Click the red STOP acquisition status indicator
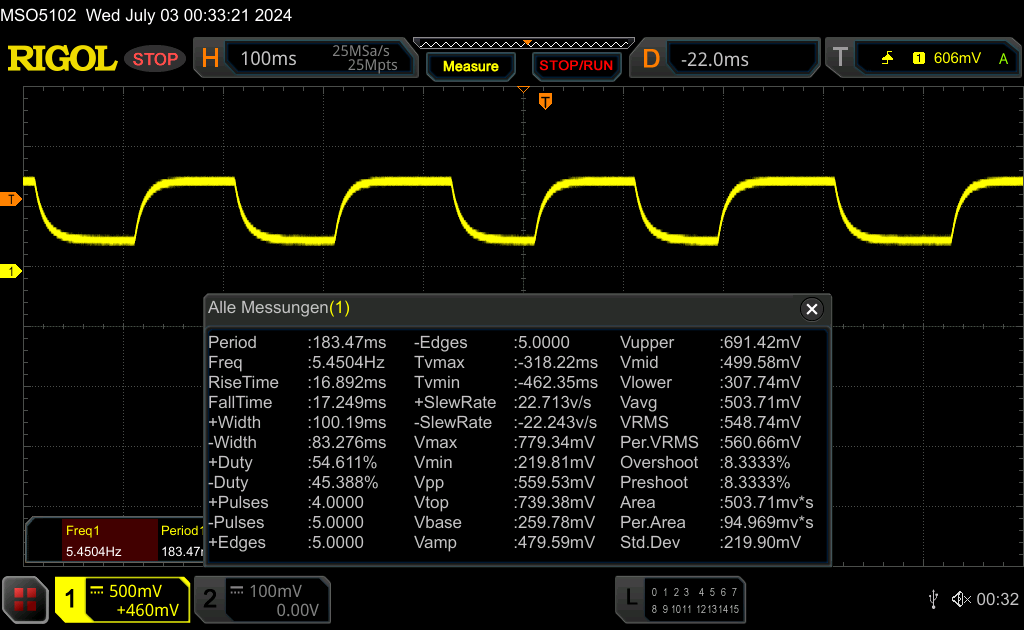 (x=155, y=59)
